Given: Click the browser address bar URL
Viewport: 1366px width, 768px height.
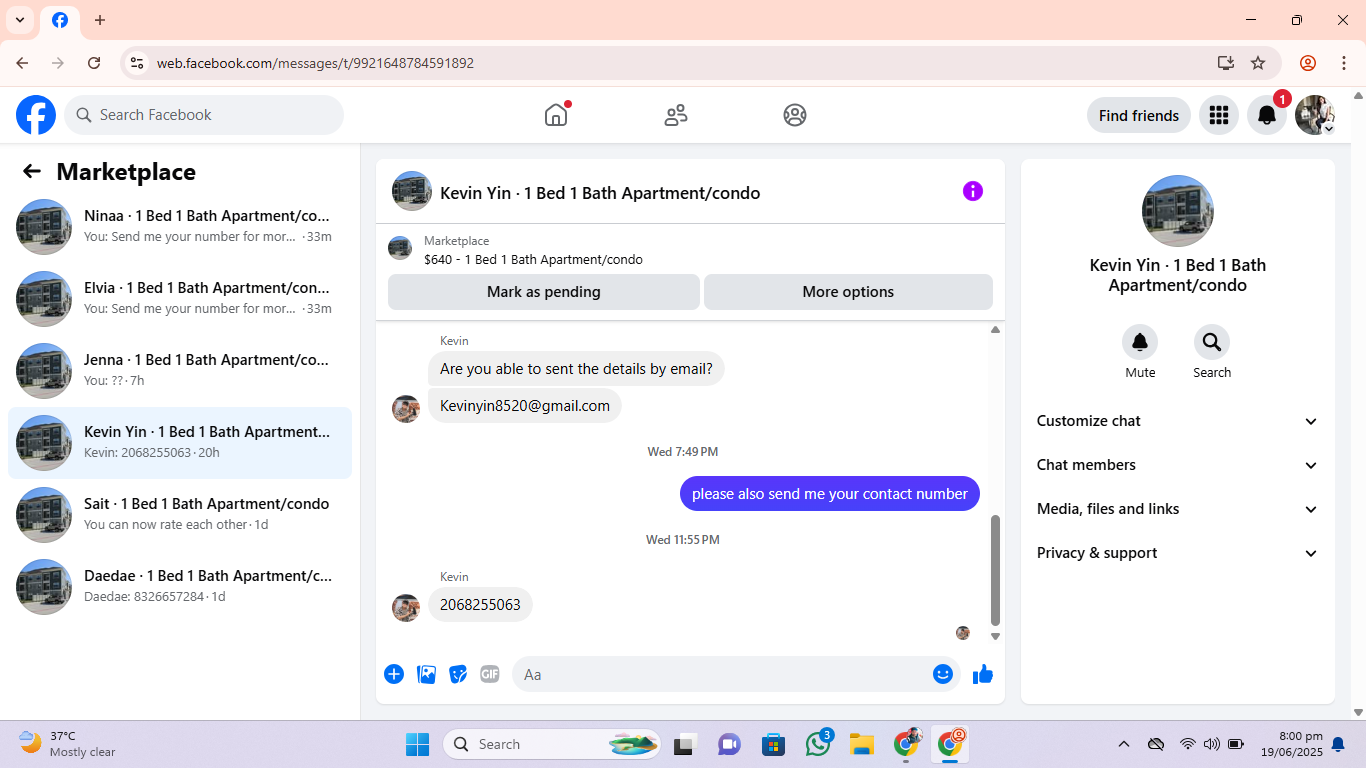Looking at the screenshot, I should pyautogui.click(x=315, y=63).
